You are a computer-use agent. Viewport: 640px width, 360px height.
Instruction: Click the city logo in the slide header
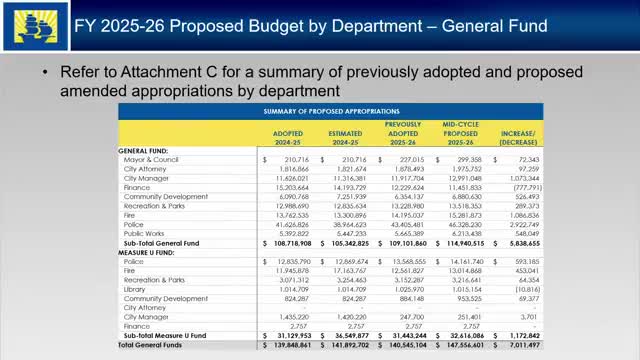(x=36, y=26)
